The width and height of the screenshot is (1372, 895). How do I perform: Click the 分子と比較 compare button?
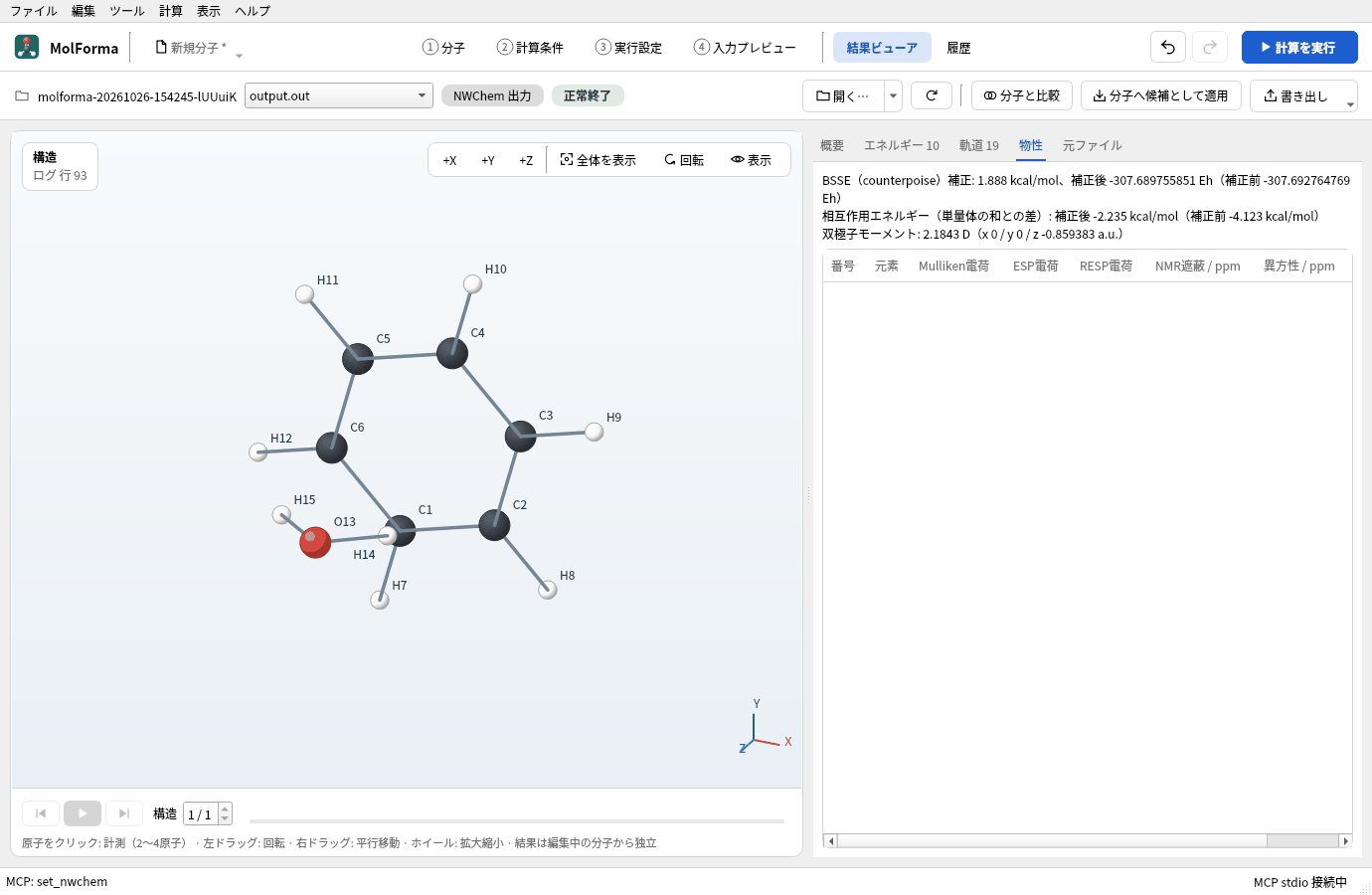(1022, 95)
